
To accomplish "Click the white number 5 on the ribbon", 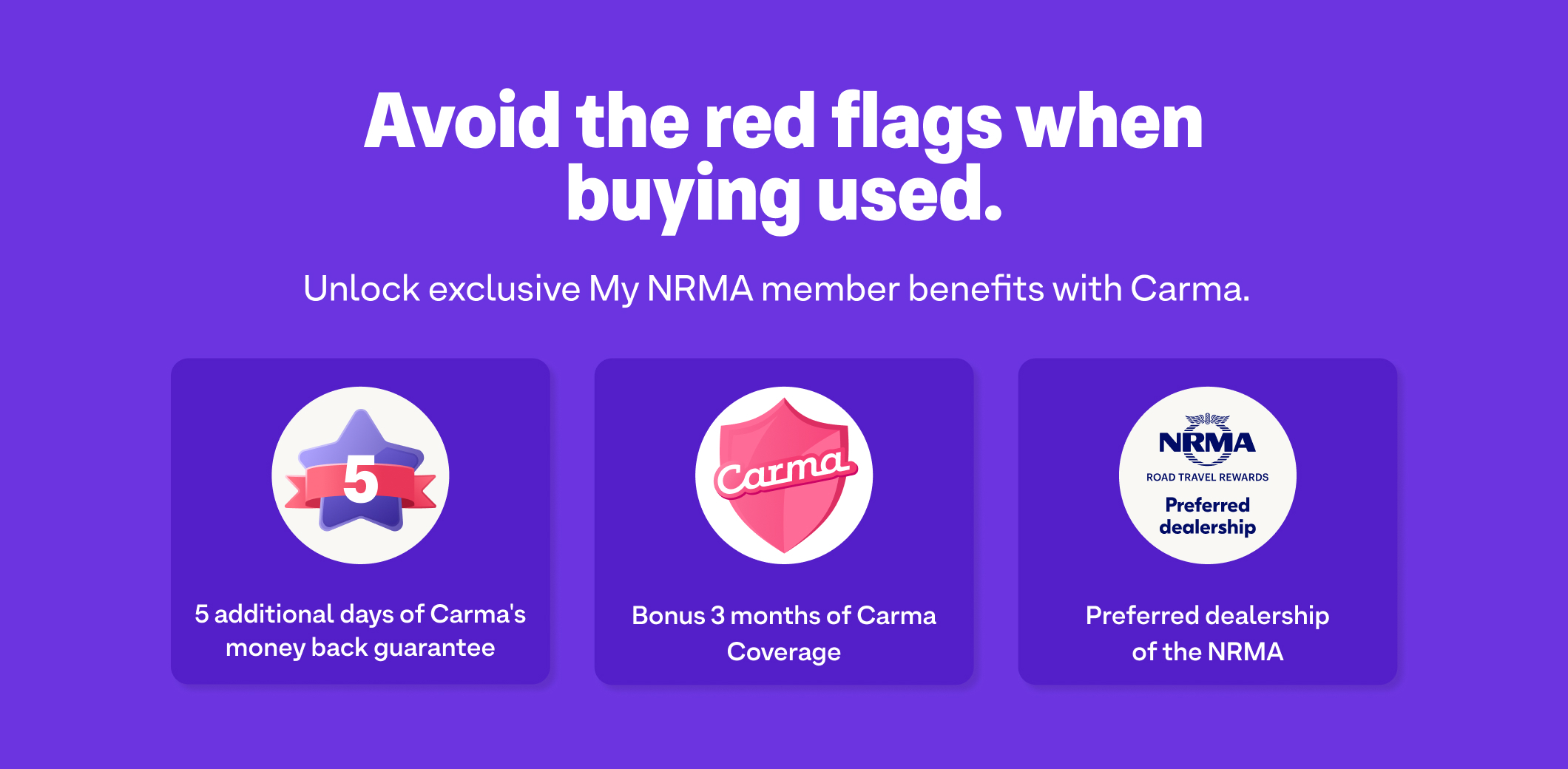I will pyautogui.click(x=361, y=480).
